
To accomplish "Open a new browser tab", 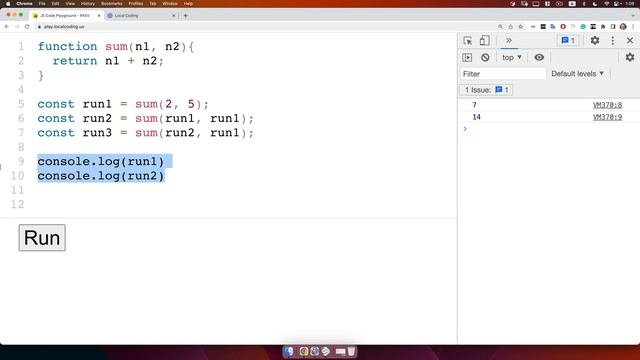I will pyautogui.click(x=186, y=16).
